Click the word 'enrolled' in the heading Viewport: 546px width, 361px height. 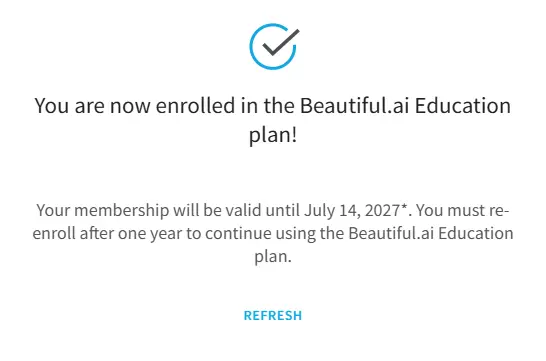click(195, 105)
